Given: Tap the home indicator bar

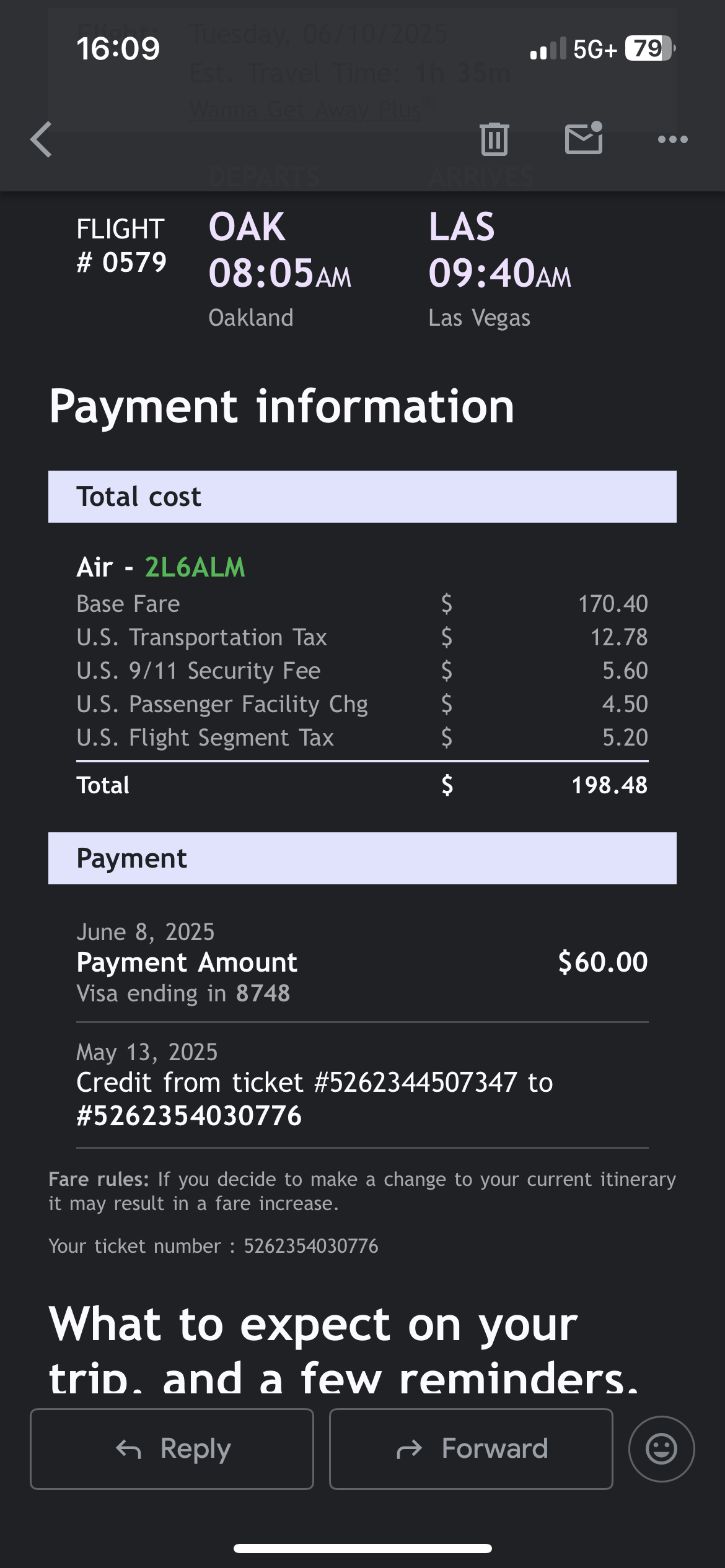Looking at the screenshot, I should [x=362, y=1548].
